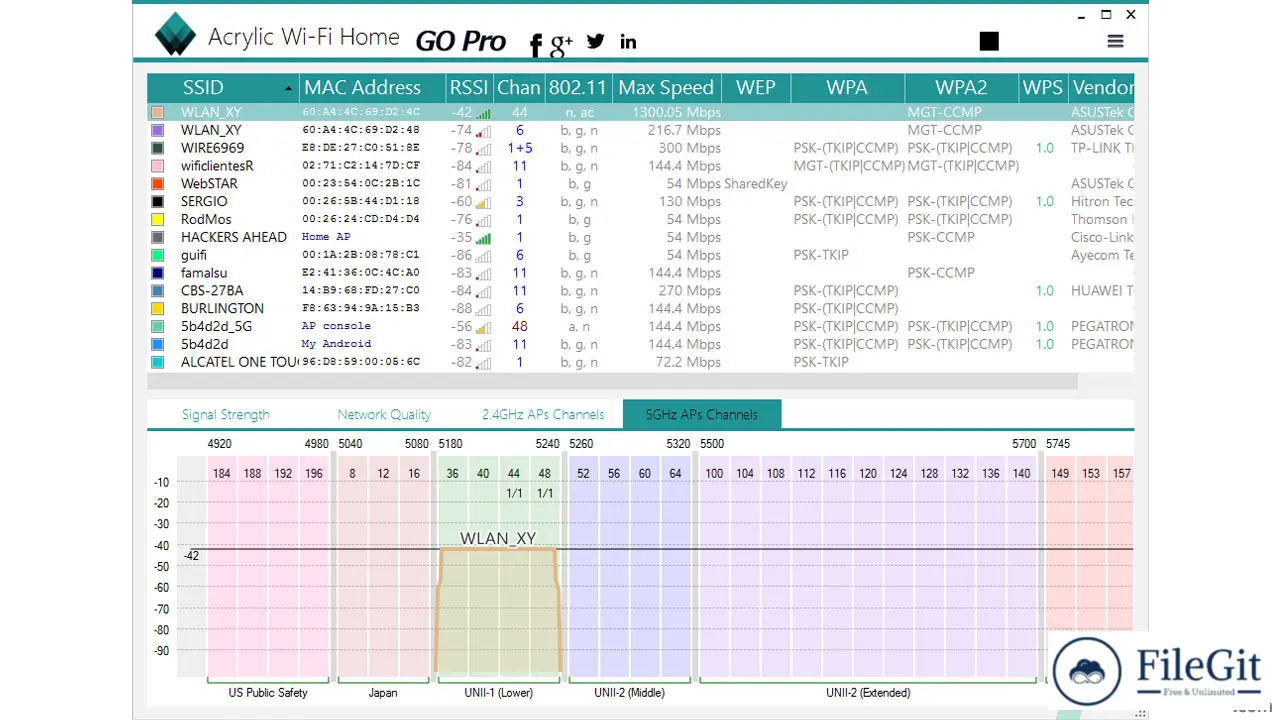Click the yellow RodMos color swatch
The image size is (1280, 720).
tap(158, 219)
